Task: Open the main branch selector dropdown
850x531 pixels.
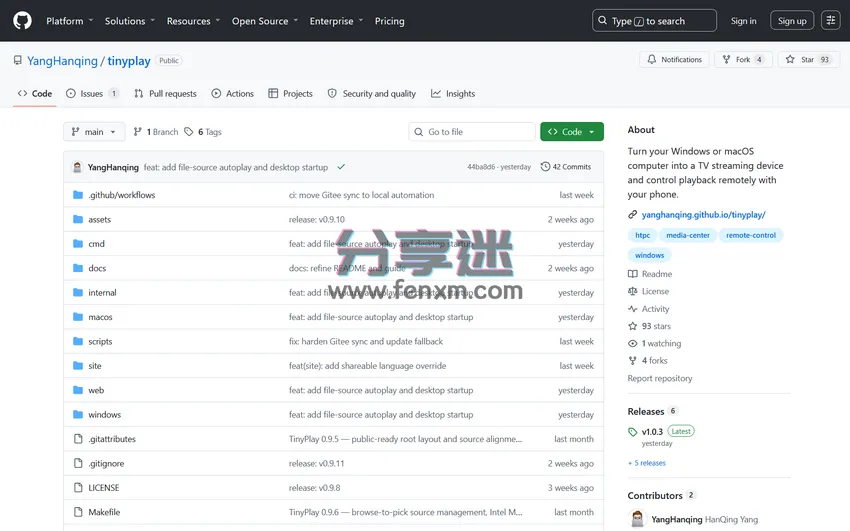Action: 94,132
